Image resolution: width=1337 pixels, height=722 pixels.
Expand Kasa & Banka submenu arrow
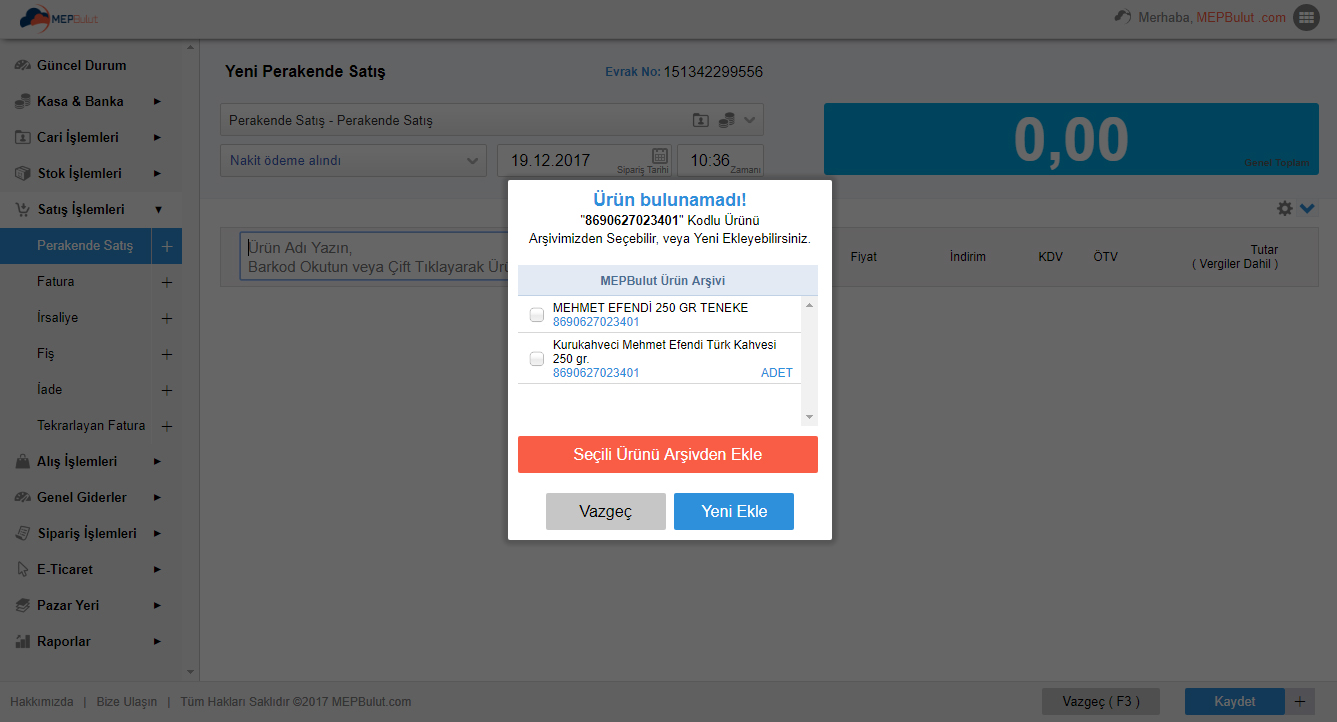157,101
